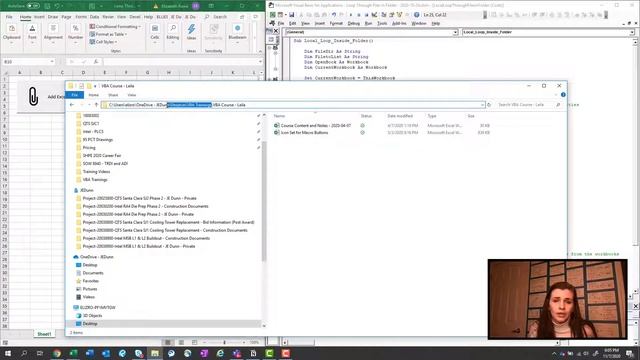Open the VBA Run menu
This screenshot has width=640, height=360.
(x=368, y=24)
